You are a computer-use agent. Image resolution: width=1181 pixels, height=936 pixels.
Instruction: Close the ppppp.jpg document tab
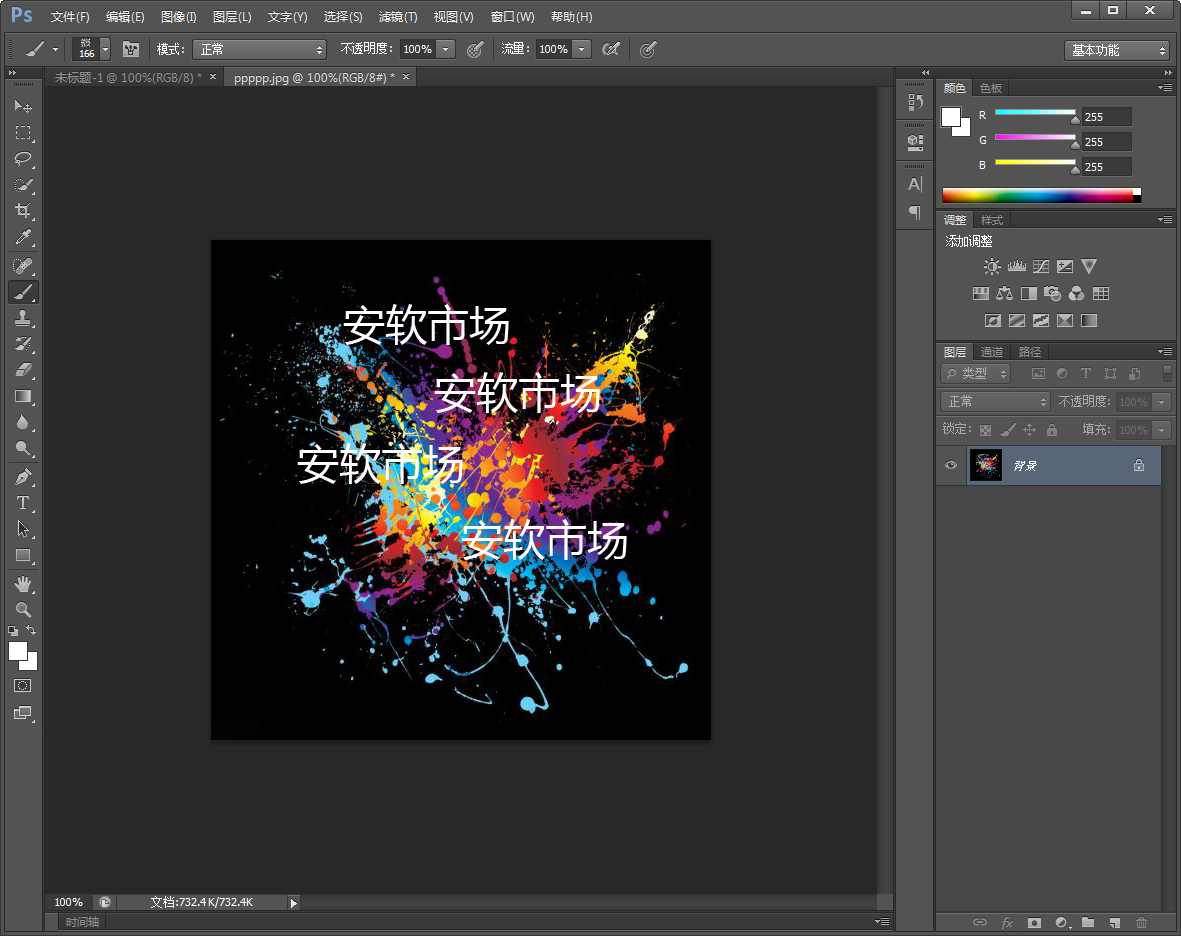tap(406, 77)
